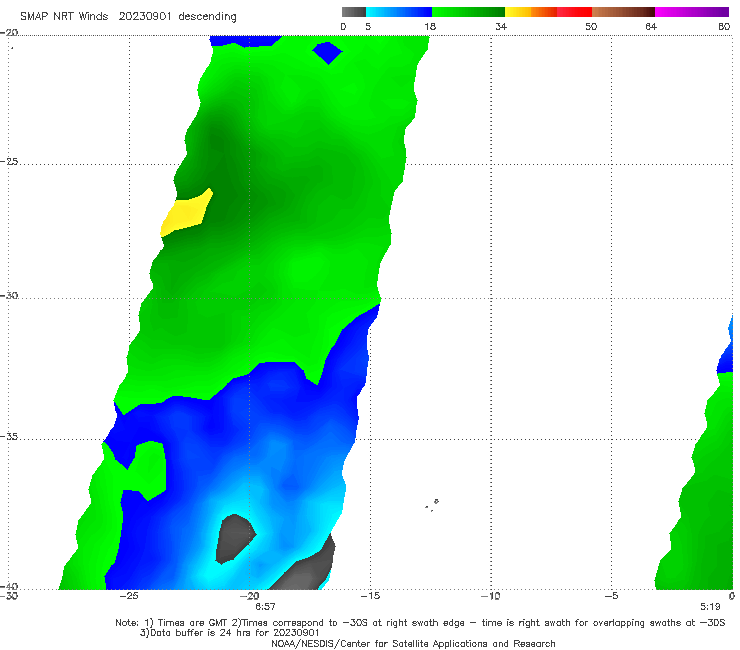The width and height of the screenshot is (740, 650).
Task: Click the gray segment of the color bar
Action: point(354,12)
